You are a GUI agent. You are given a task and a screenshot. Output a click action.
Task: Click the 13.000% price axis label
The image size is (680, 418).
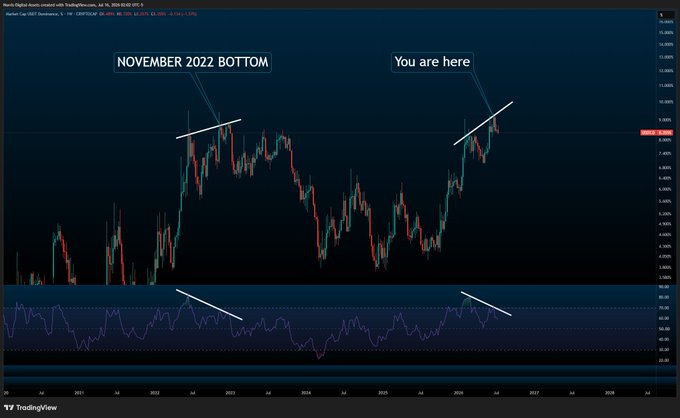(x=666, y=57)
